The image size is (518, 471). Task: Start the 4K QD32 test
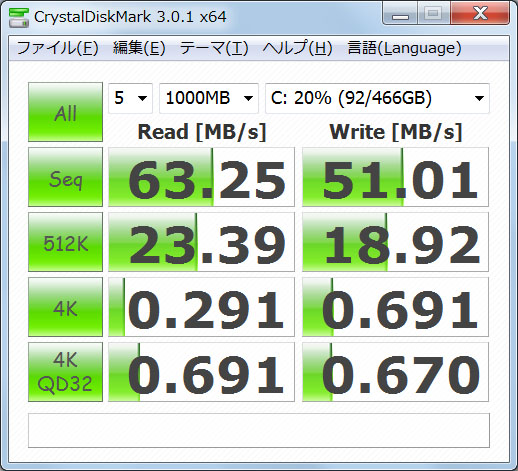[65, 372]
